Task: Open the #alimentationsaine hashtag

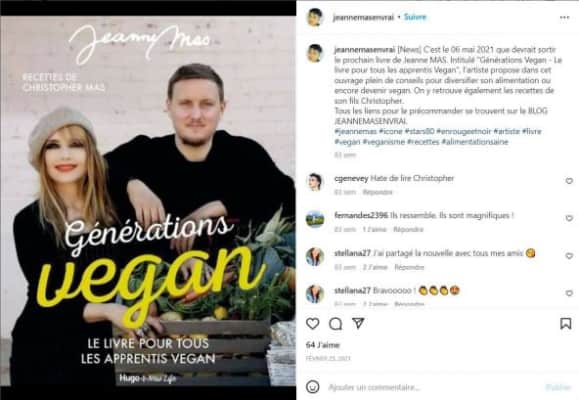Action: (x=475, y=142)
